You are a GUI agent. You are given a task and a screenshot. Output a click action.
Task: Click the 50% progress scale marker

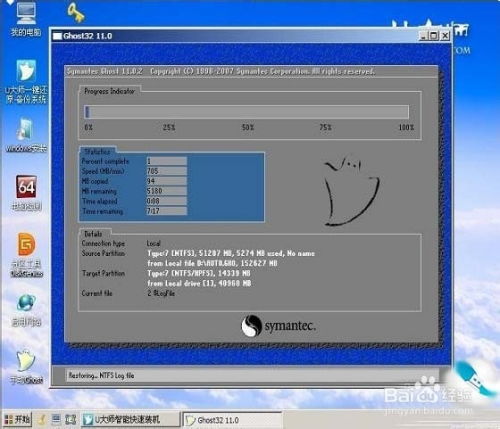coord(248,127)
